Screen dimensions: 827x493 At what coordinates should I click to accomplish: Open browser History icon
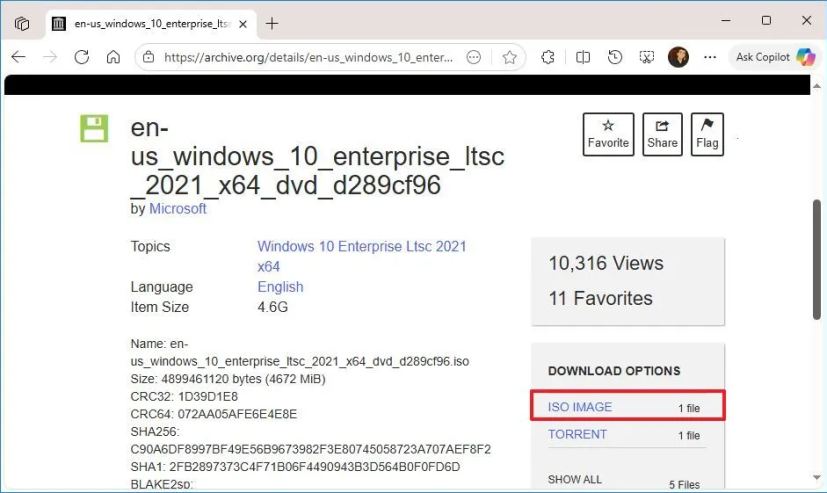615,57
